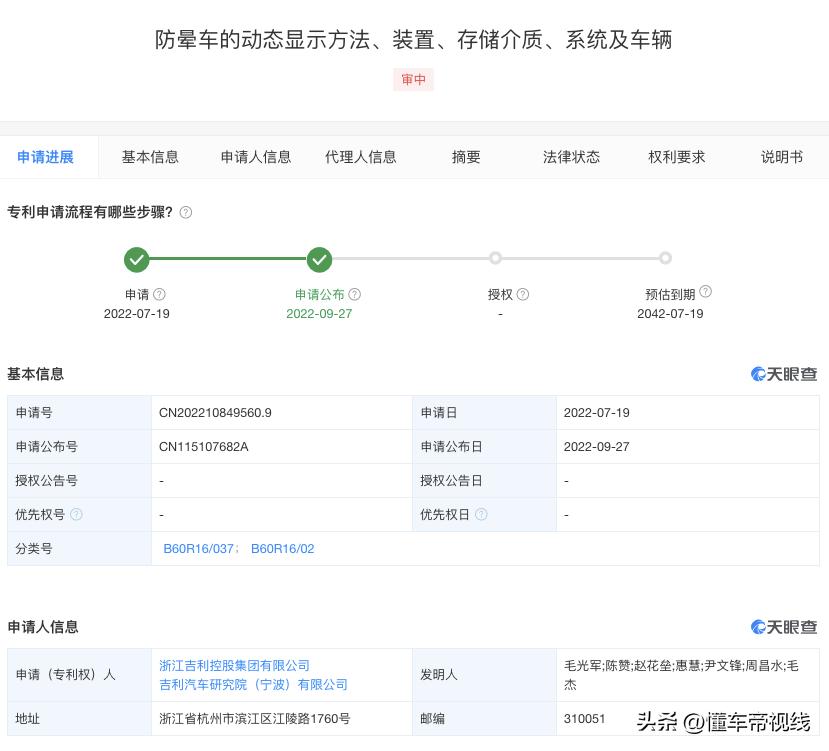Click help icon beside 优先权日
This screenshot has height=751, width=829.
[481, 514]
